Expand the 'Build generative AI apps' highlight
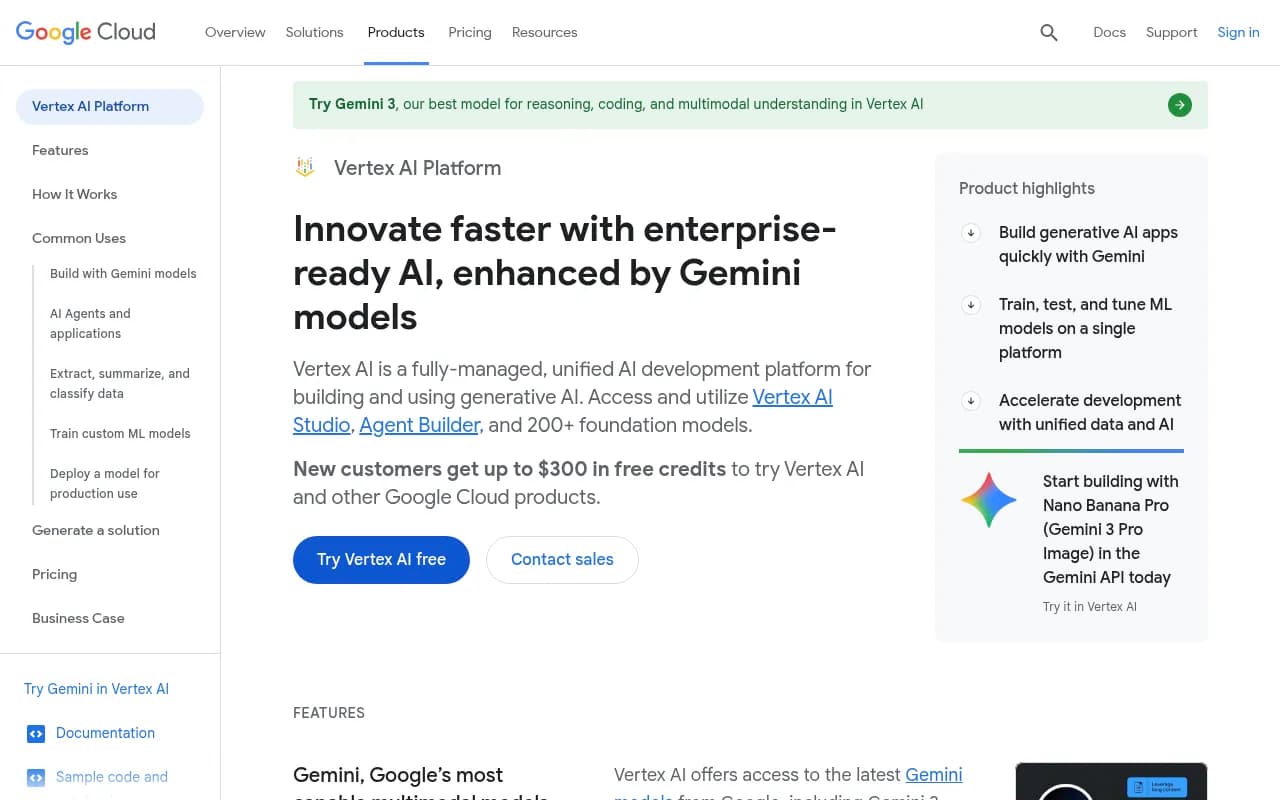 [970, 232]
